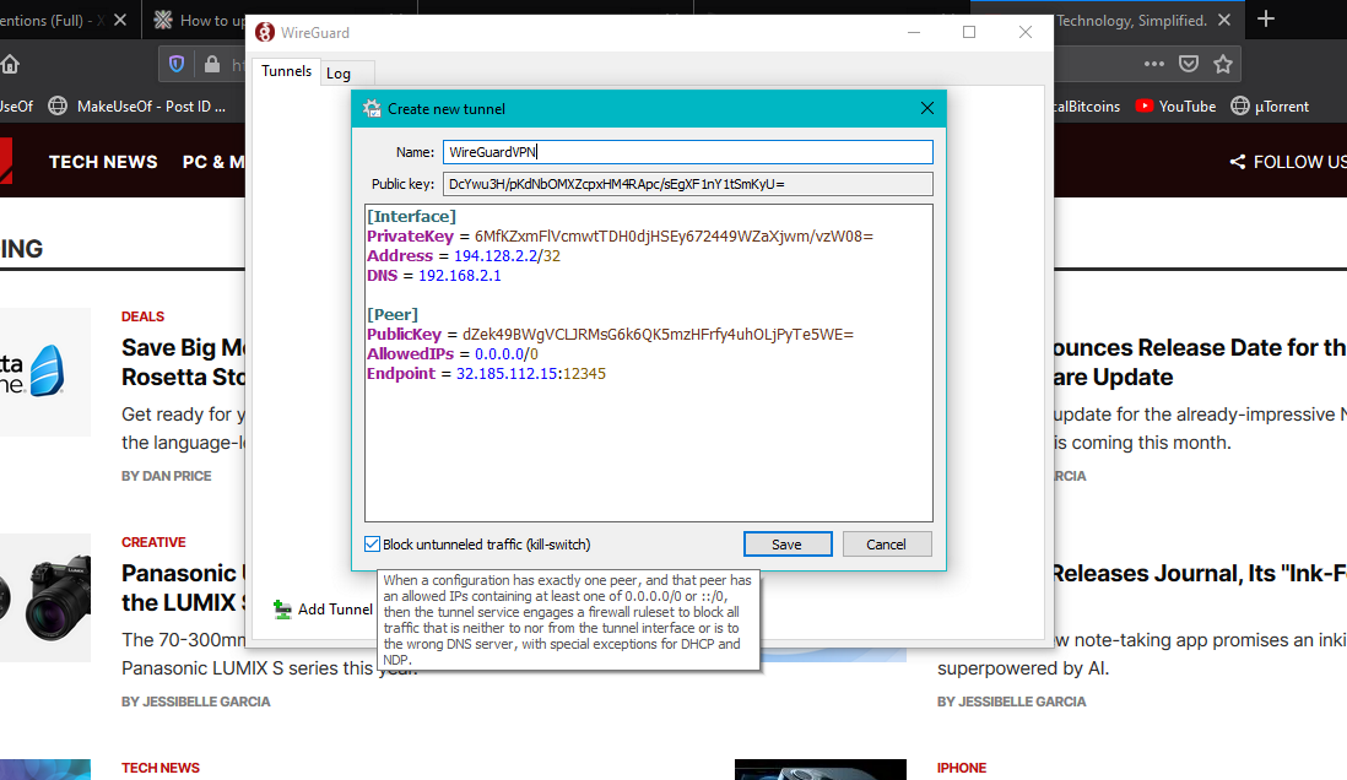This screenshot has width=1347, height=780.
Task: Maximize the WireGuard window
Action: [969, 32]
